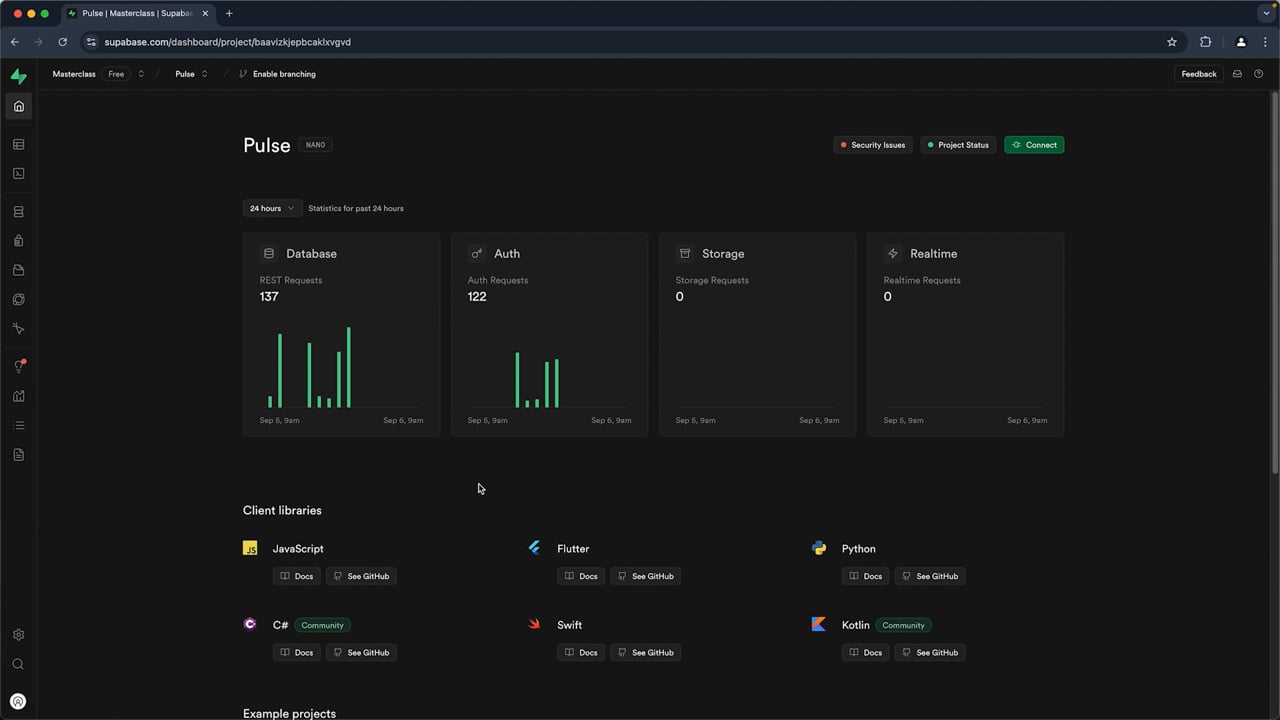
Task: Open JavaScript See GitHub link
Action: point(361,576)
